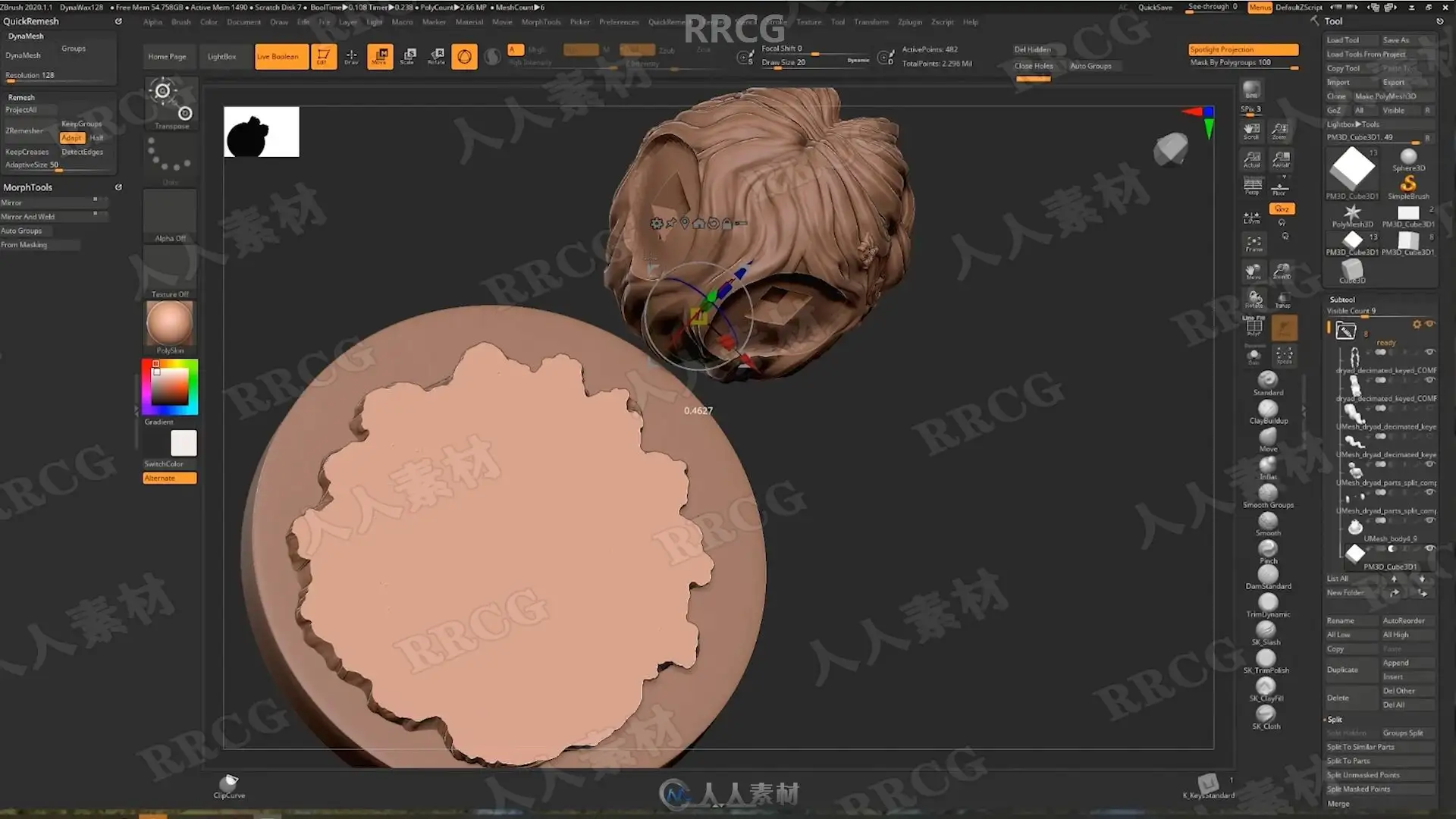Collapse the Split section
The height and width of the screenshot is (819, 1456).
1335,719
